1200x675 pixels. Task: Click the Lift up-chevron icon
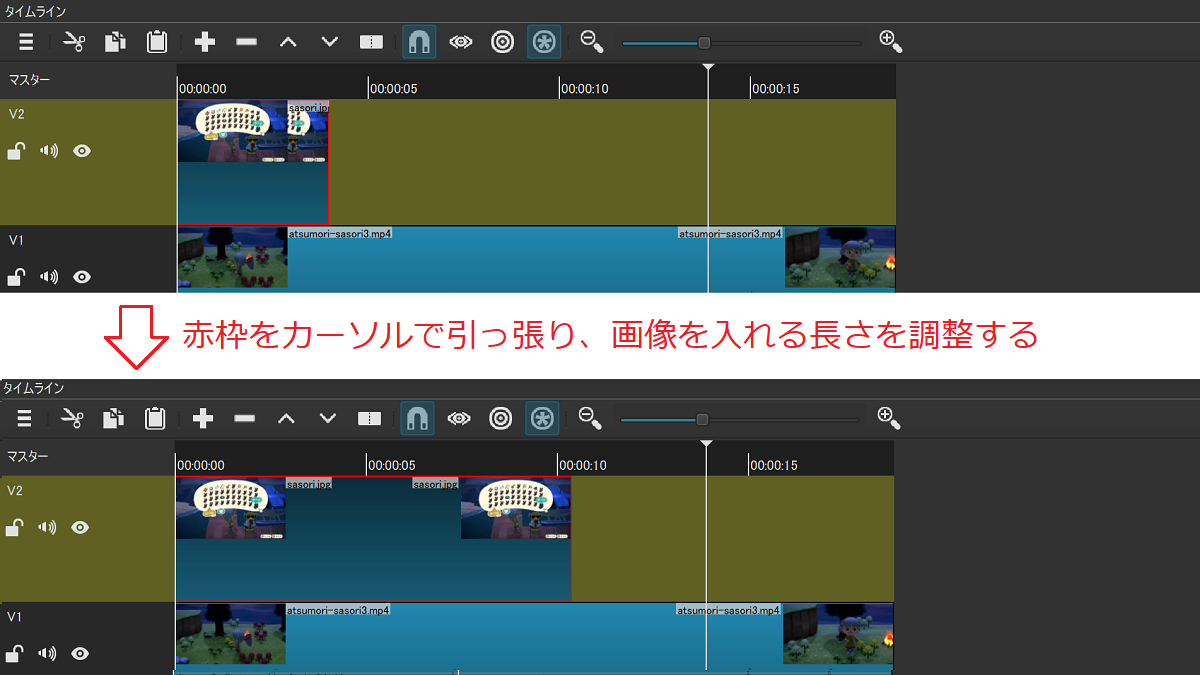(287, 41)
